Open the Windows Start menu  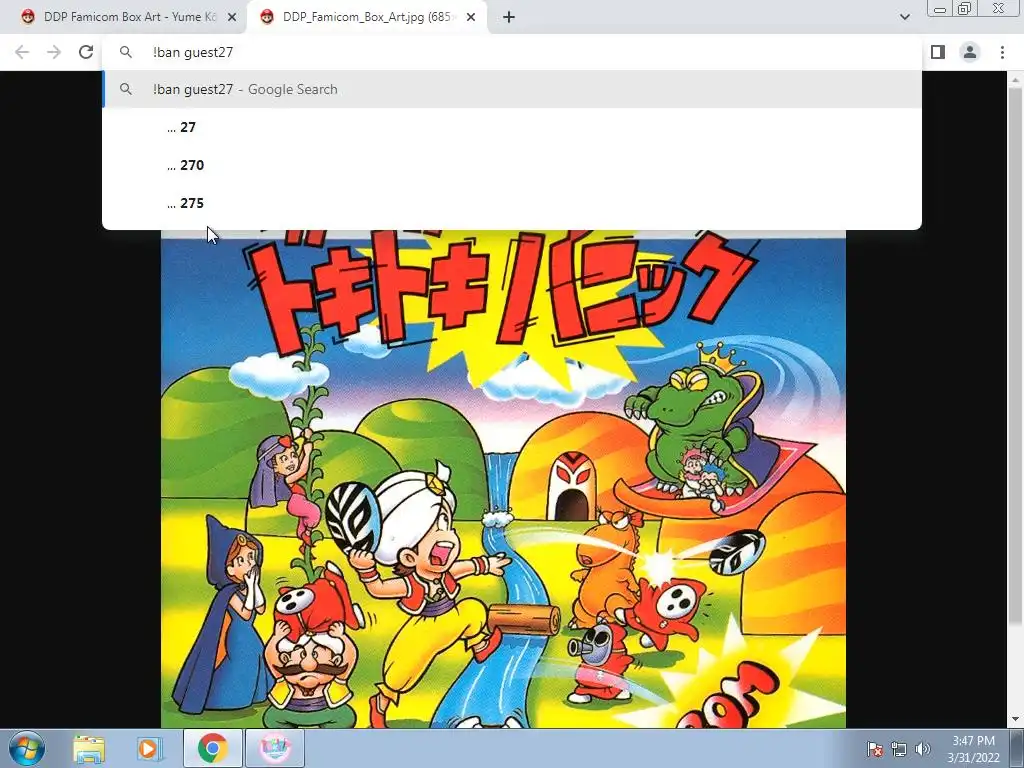coord(27,748)
